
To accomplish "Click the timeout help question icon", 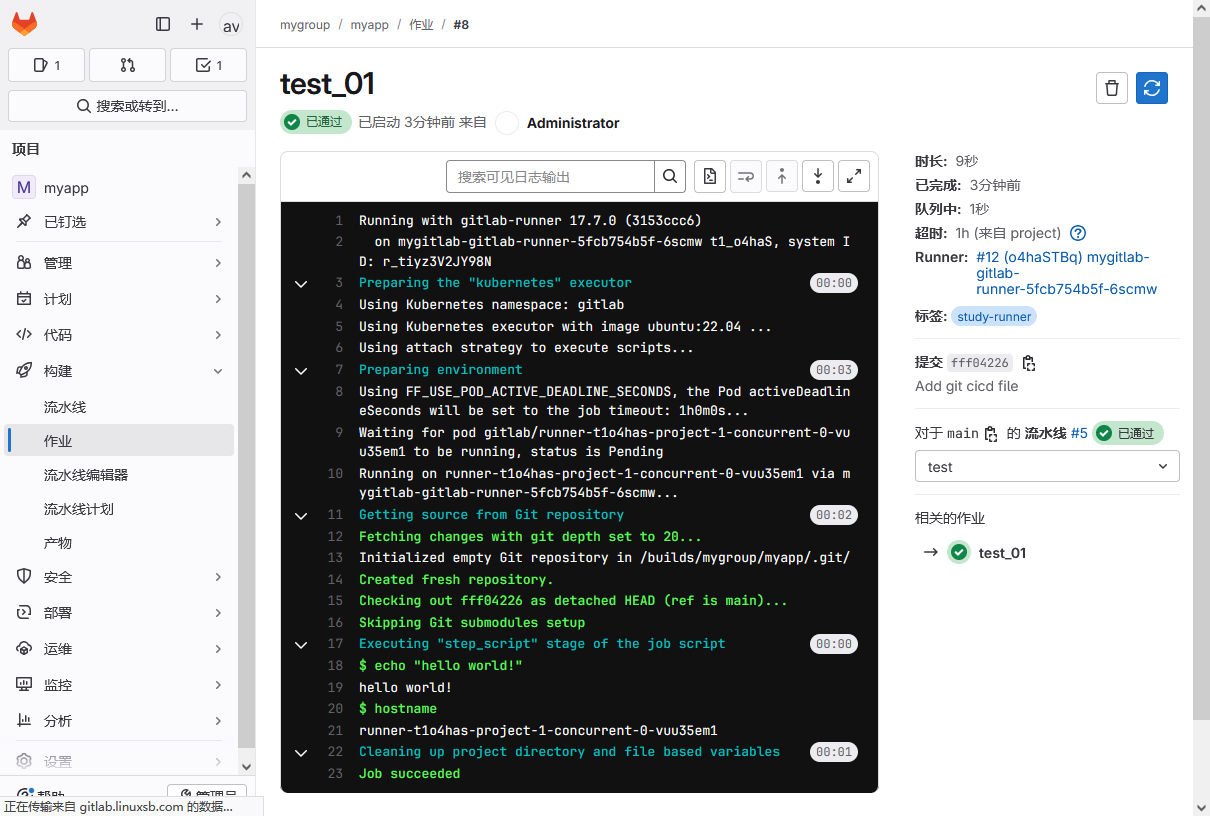I will pos(1078,233).
